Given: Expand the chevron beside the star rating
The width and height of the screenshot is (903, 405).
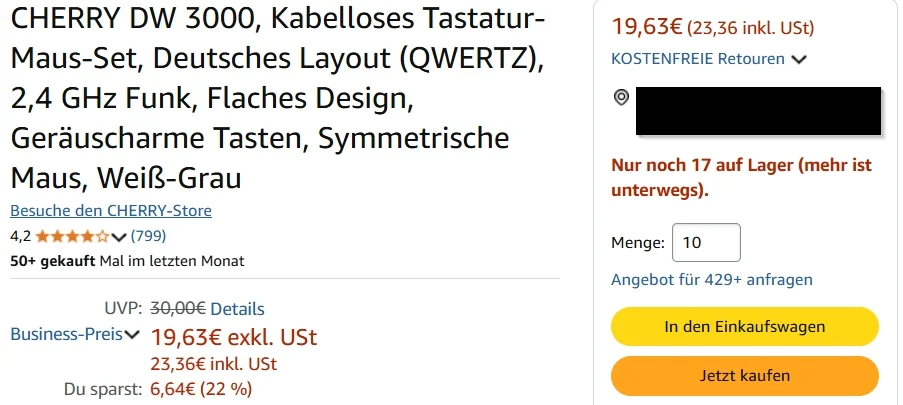Looking at the screenshot, I should pyautogui.click(x=119, y=237).
